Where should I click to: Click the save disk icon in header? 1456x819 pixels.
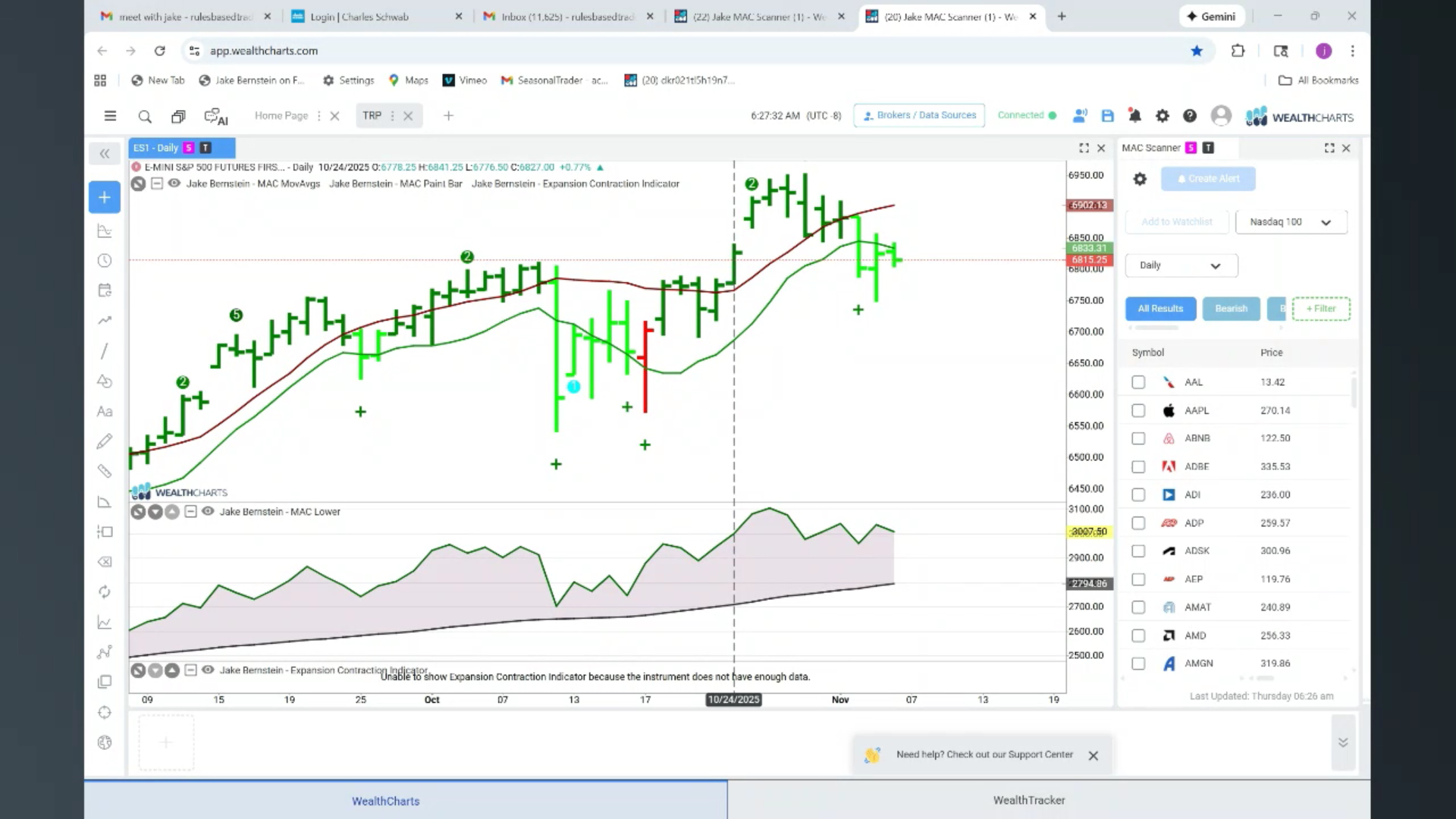click(x=1108, y=115)
